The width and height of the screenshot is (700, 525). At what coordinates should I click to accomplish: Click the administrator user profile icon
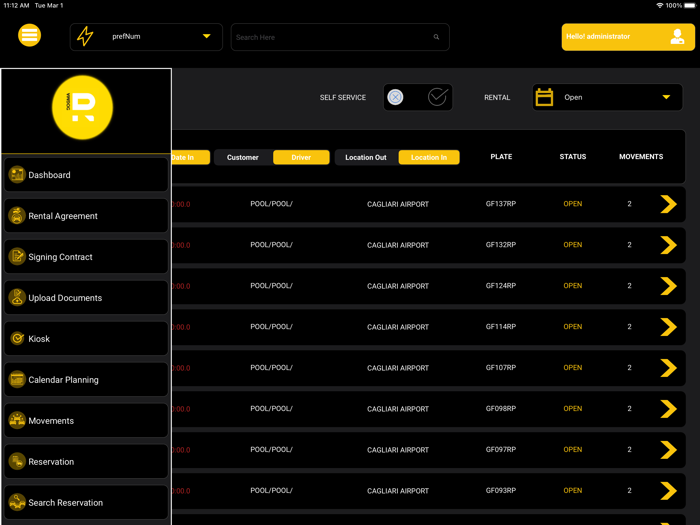coord(677,37)
